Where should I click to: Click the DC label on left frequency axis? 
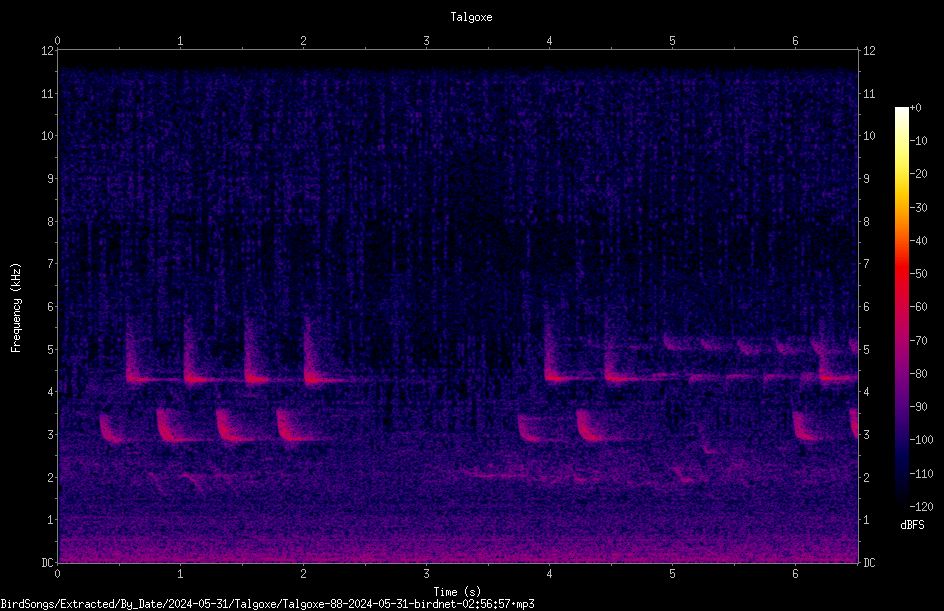coord(47,563)
